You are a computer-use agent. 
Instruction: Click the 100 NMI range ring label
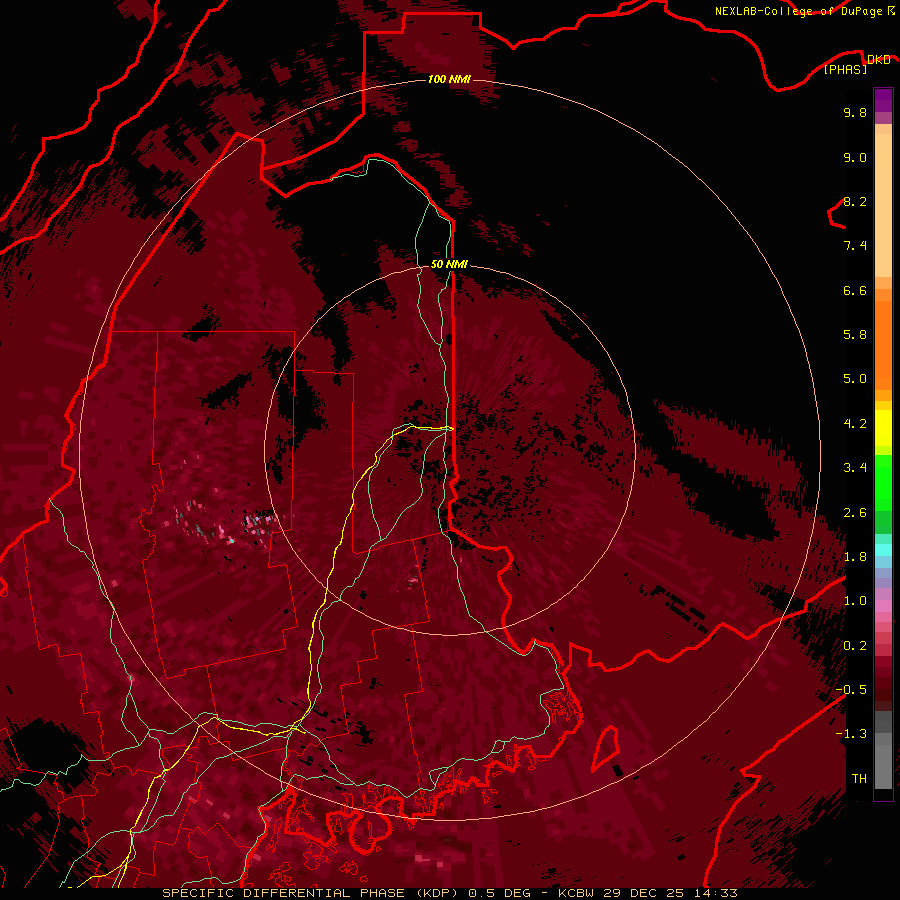coord(449,79)
